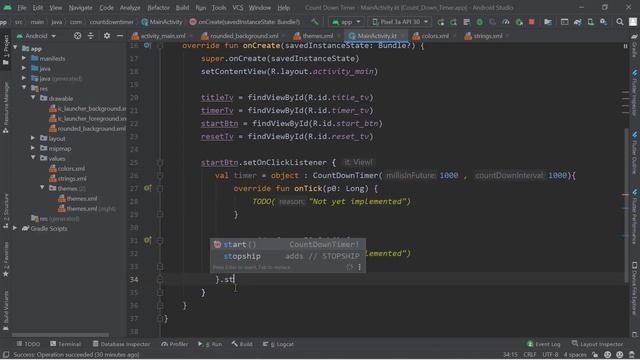Open the Database Inspector tool window
Screen dimensions: 640x360
tap(121, 344)
